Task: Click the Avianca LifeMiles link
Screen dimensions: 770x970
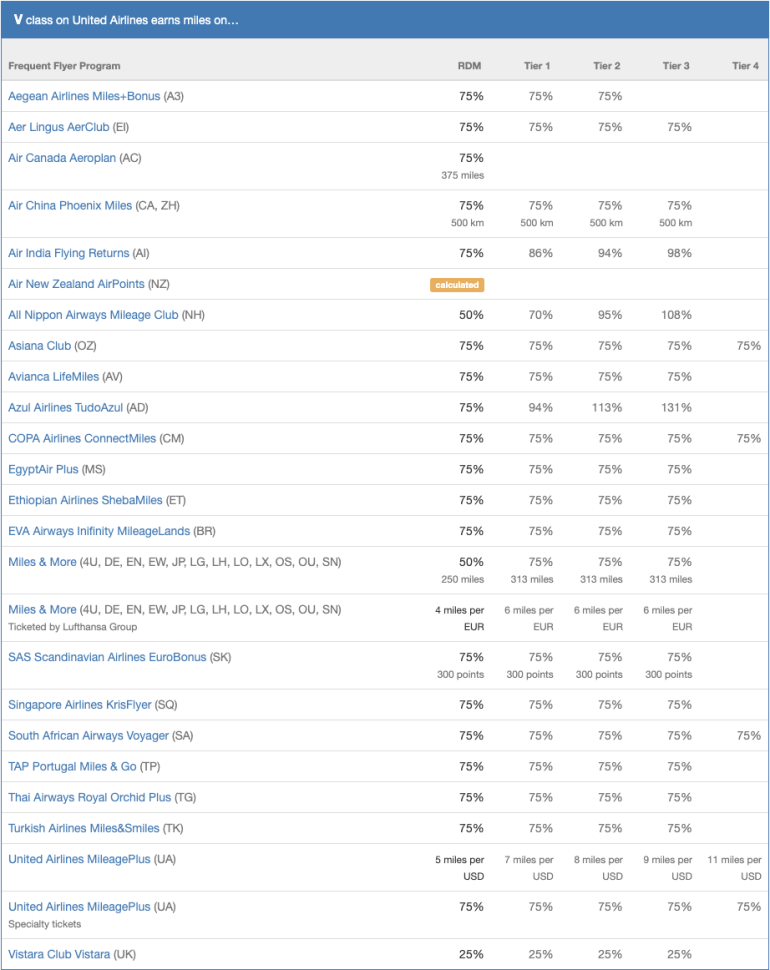Action: pos(54,377)
